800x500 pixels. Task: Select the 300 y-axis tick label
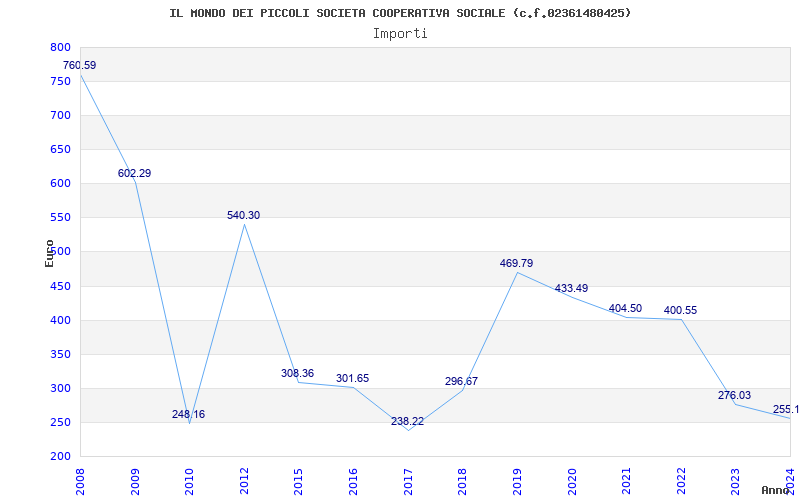[x=60, y=389]
